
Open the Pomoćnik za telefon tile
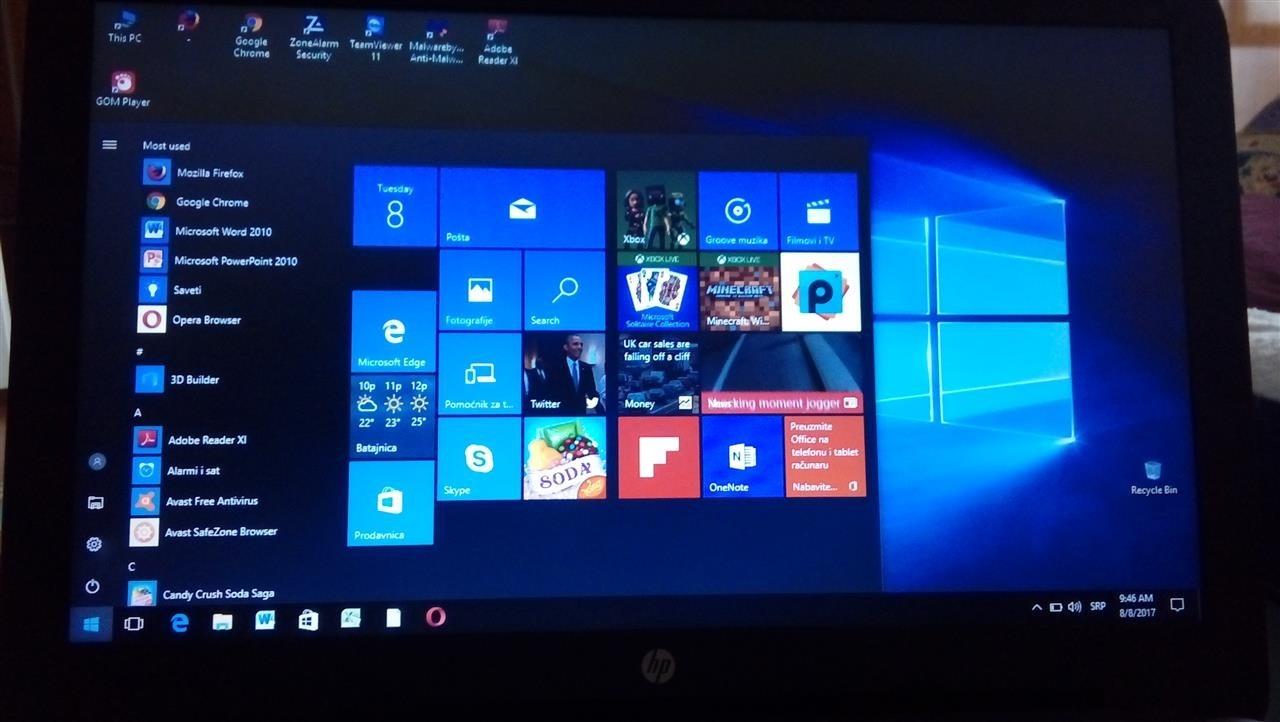click(479, 374)
